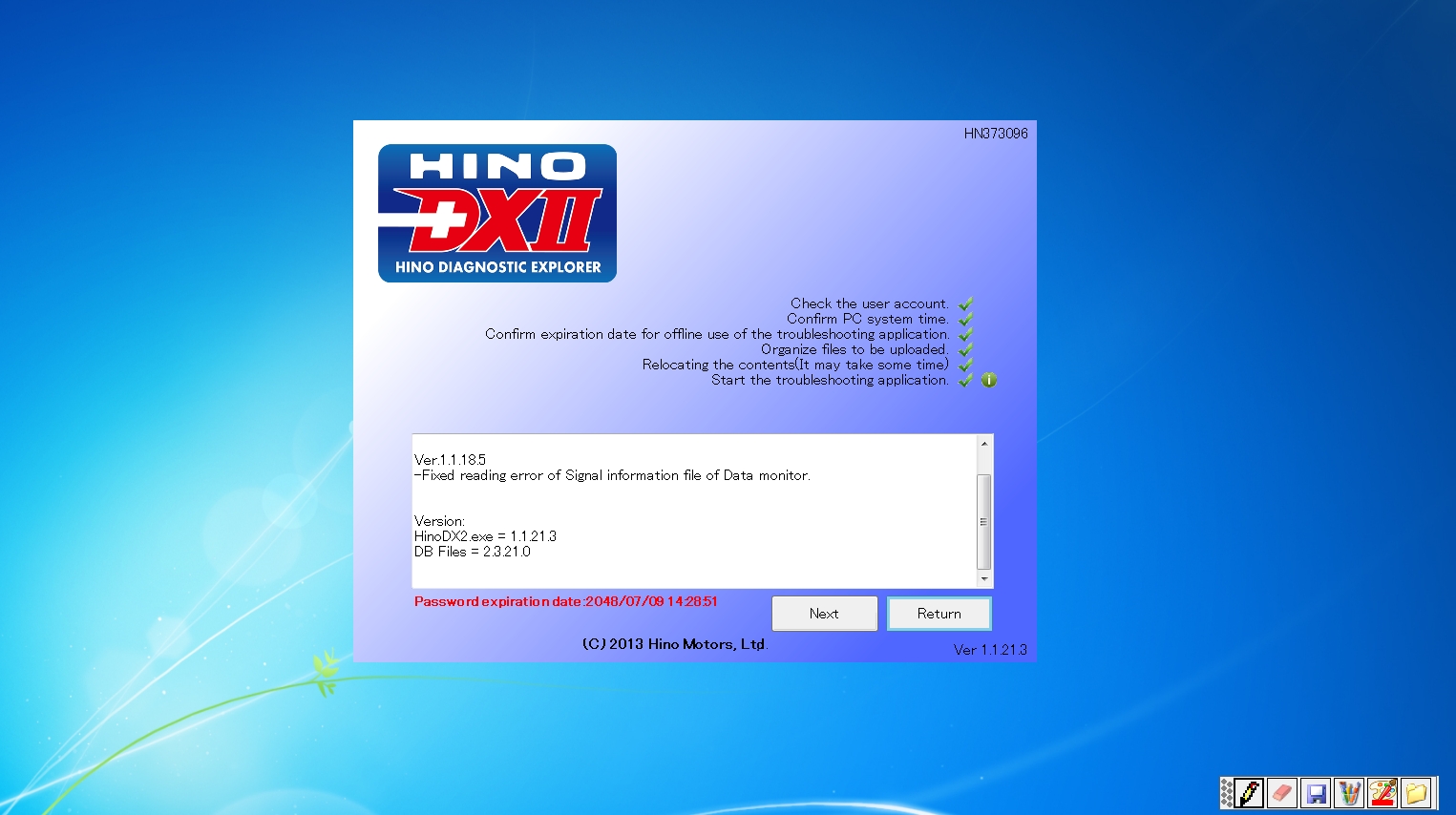Click the HINO DX II logo
1456x815 pixels.
(496, 212)
